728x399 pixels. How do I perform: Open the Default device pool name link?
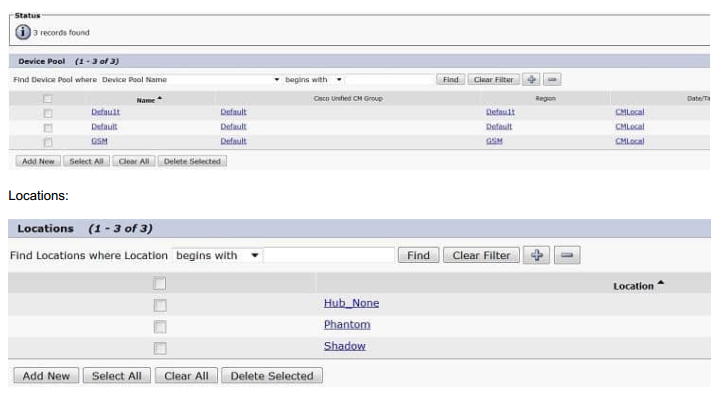coord(104,126)
